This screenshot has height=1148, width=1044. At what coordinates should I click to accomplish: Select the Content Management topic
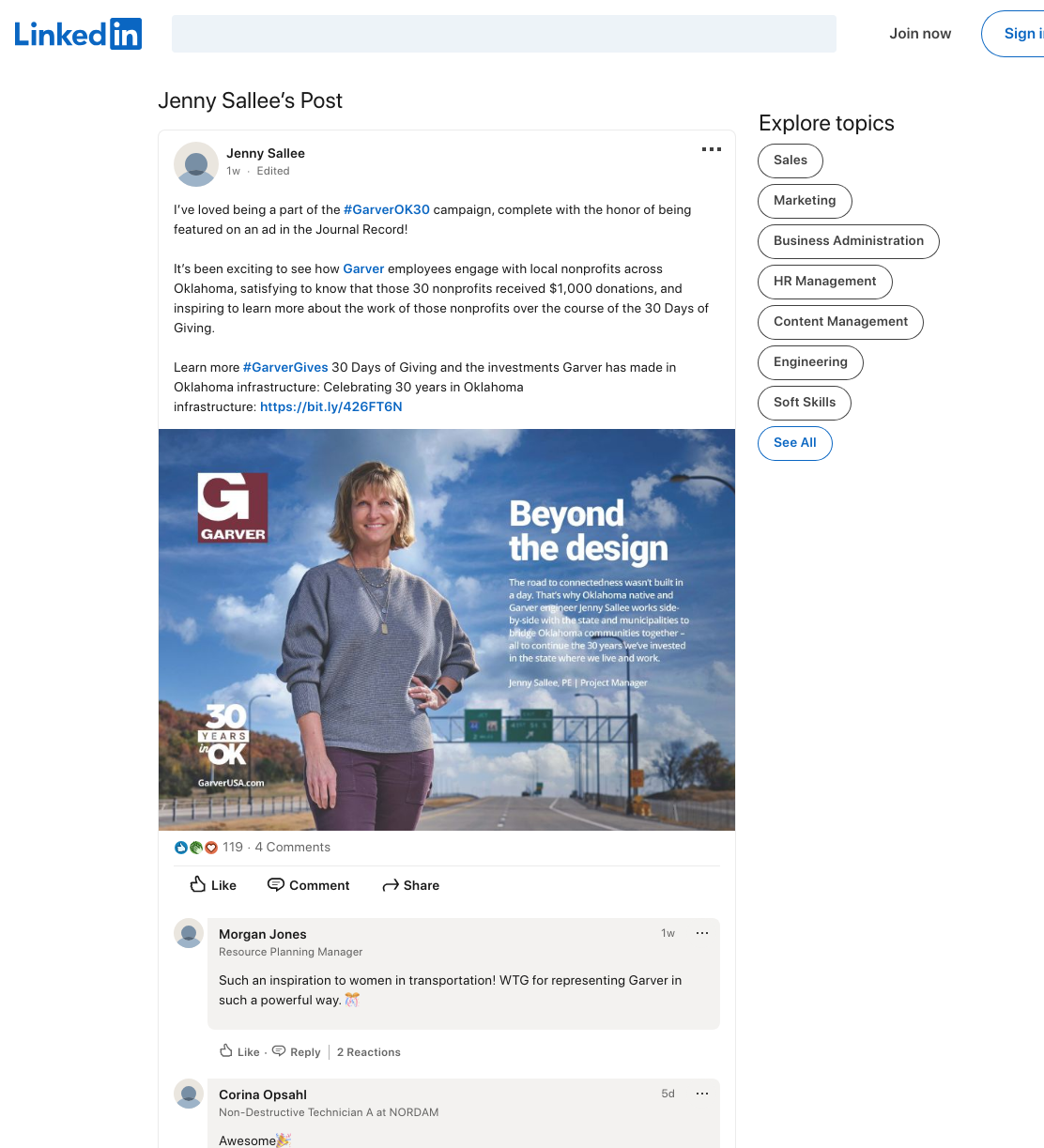point(840,322)
